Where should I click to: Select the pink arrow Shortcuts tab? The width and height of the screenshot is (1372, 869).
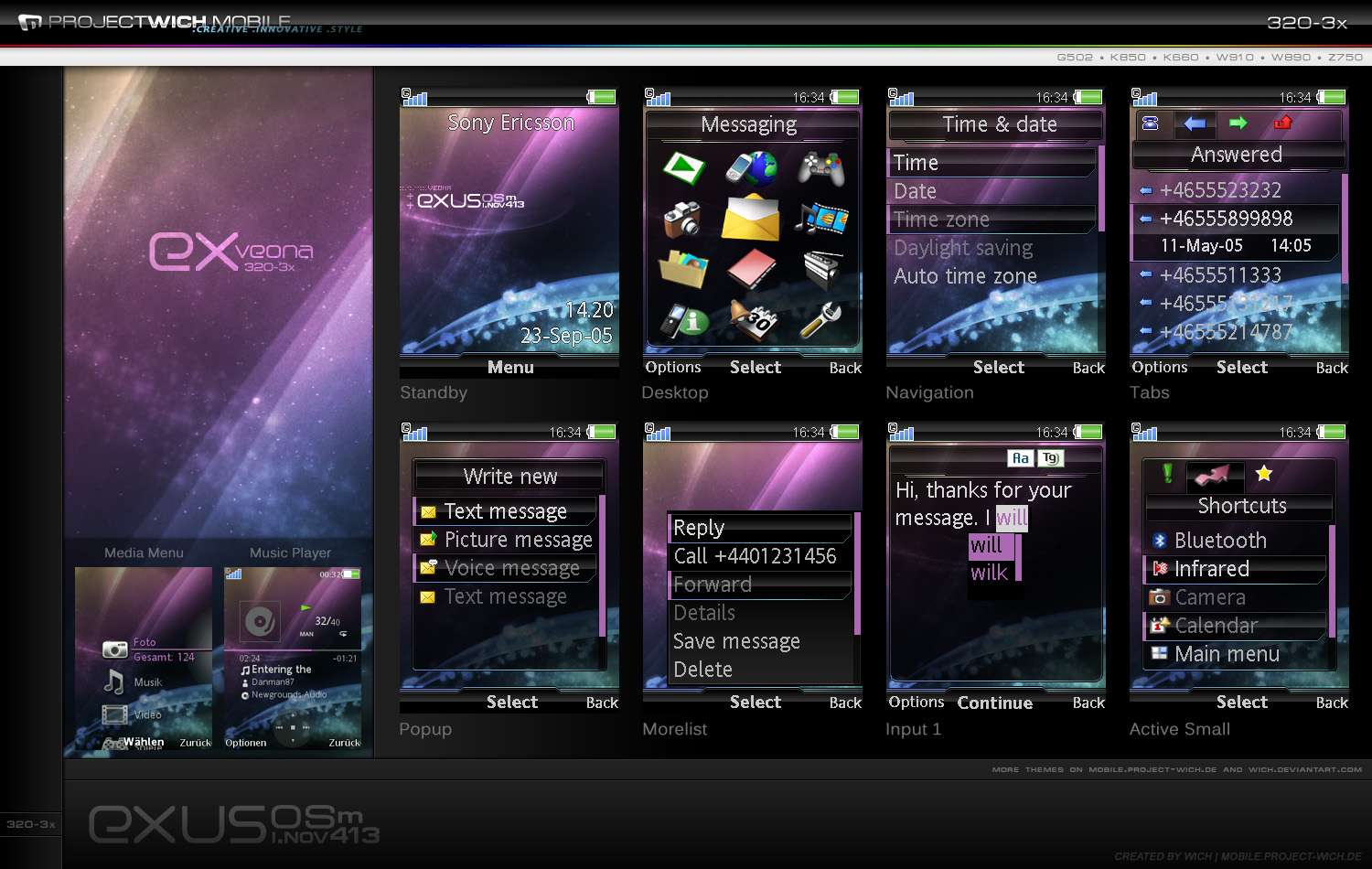click(1215, 475)
